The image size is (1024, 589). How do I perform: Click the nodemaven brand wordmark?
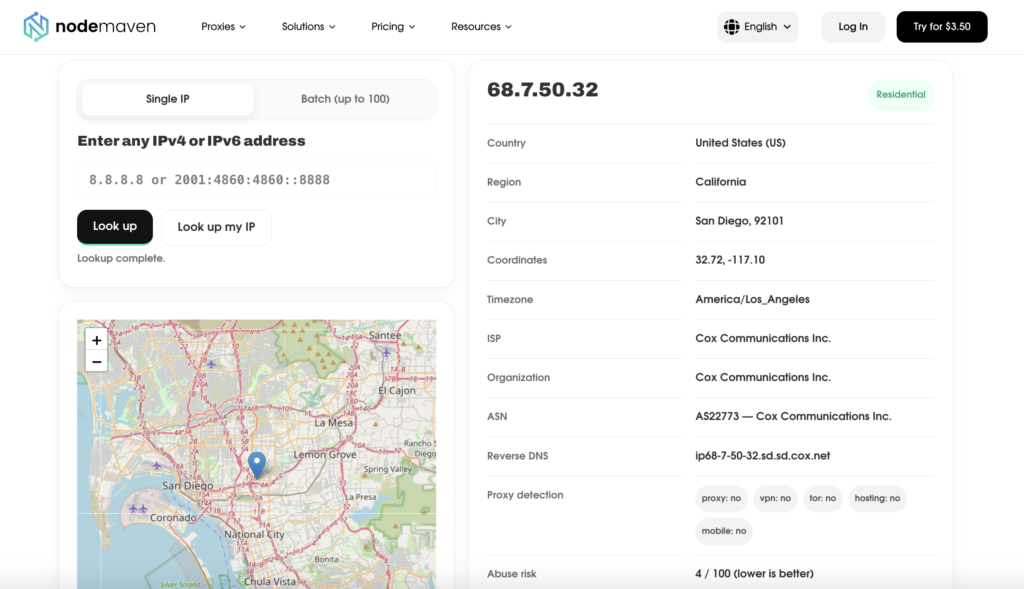point(106,27)
